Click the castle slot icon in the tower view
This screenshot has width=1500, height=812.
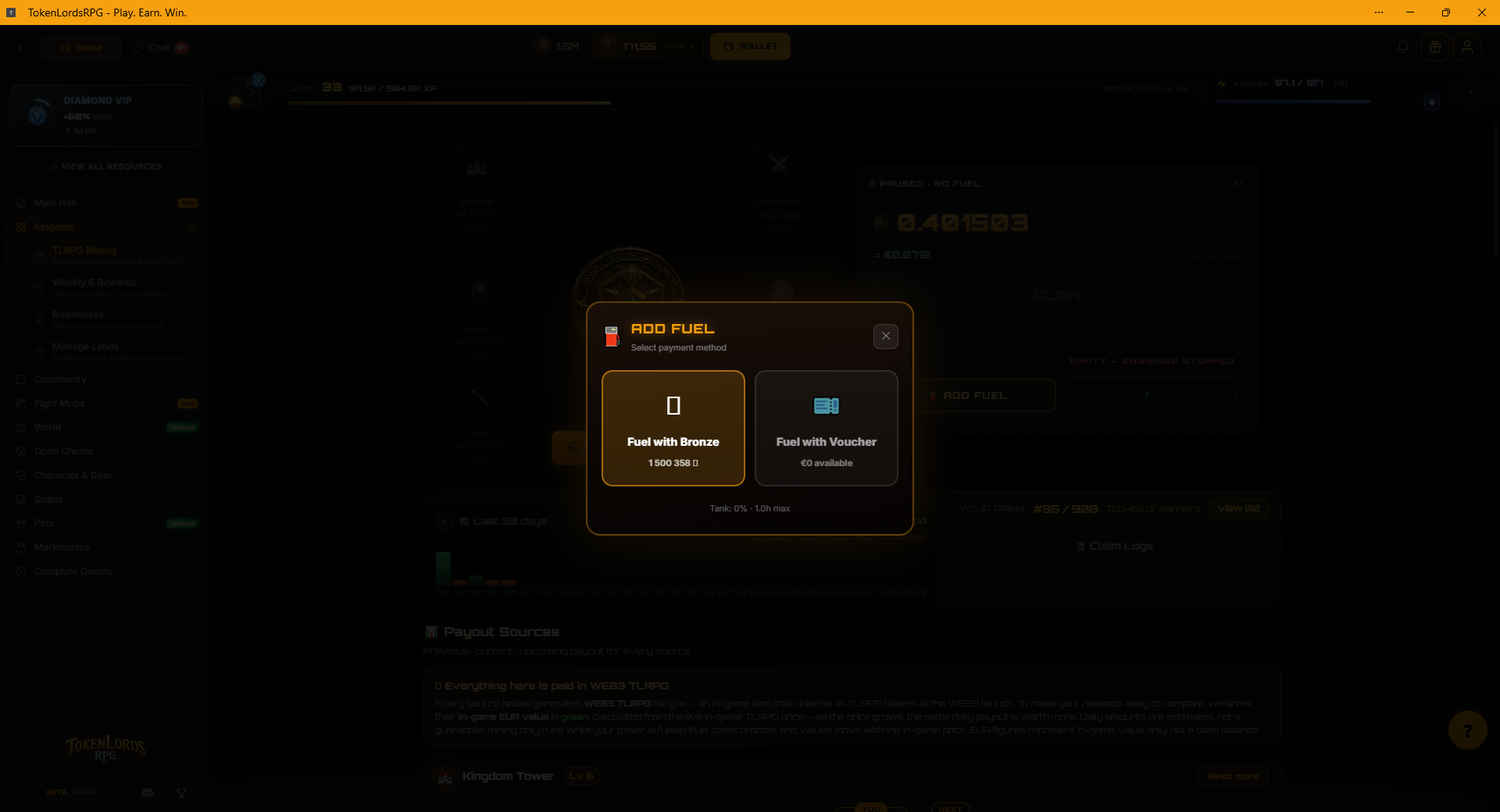click(477, 165)
